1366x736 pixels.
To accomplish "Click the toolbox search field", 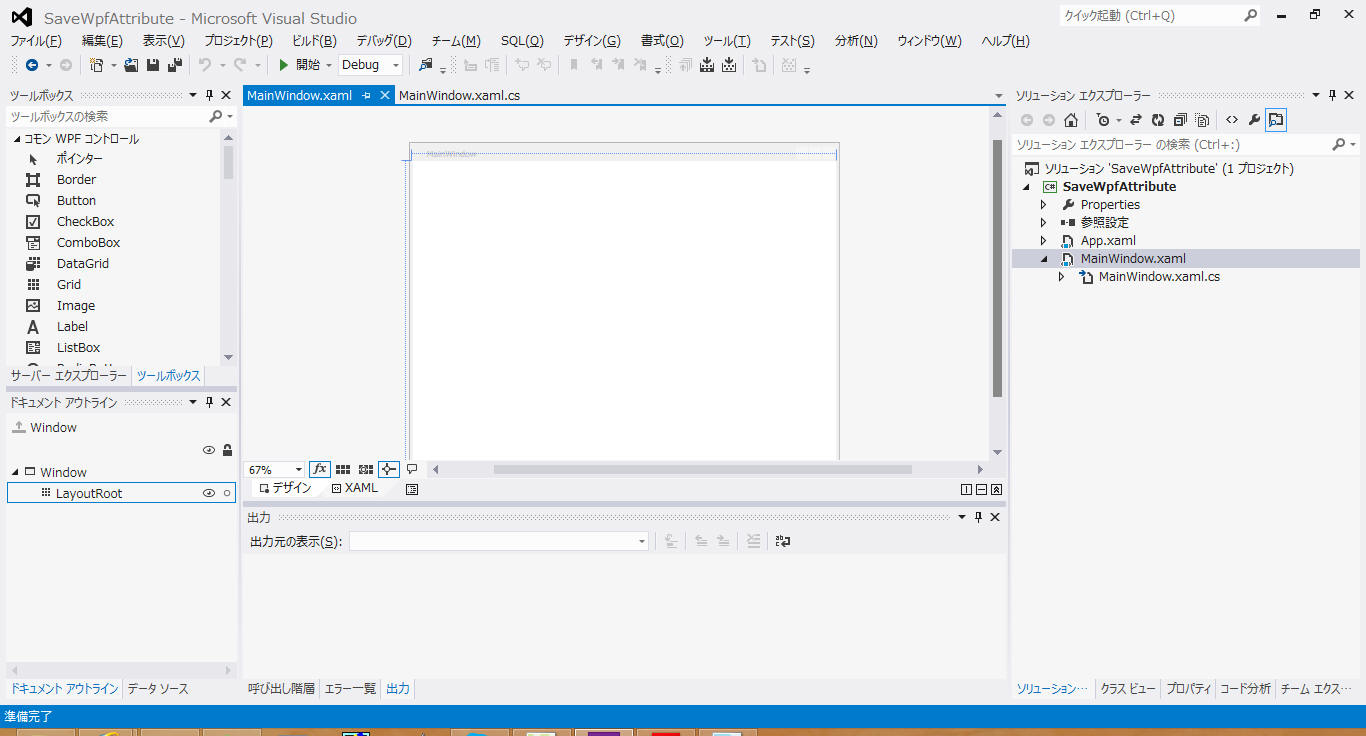I will [108, 117].
